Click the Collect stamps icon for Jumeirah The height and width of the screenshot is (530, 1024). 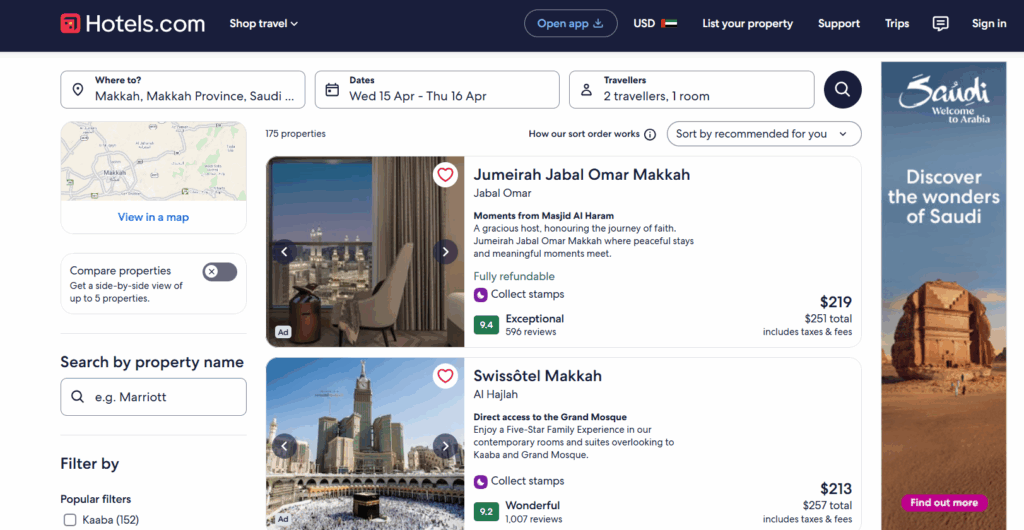pyautogui.click(x=481, y=294)
